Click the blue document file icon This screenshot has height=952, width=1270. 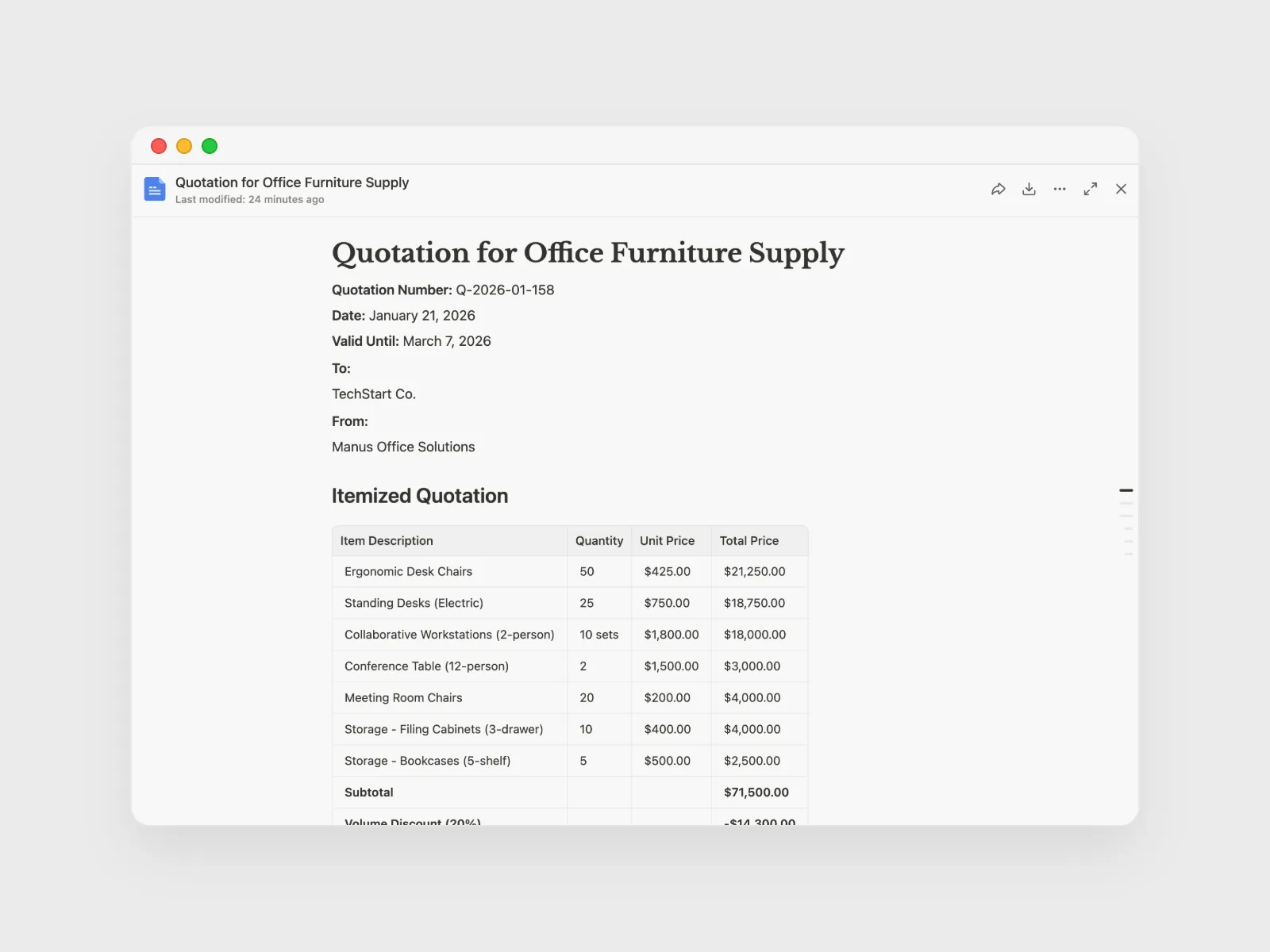pyautogui.click(x=155, y=190)
